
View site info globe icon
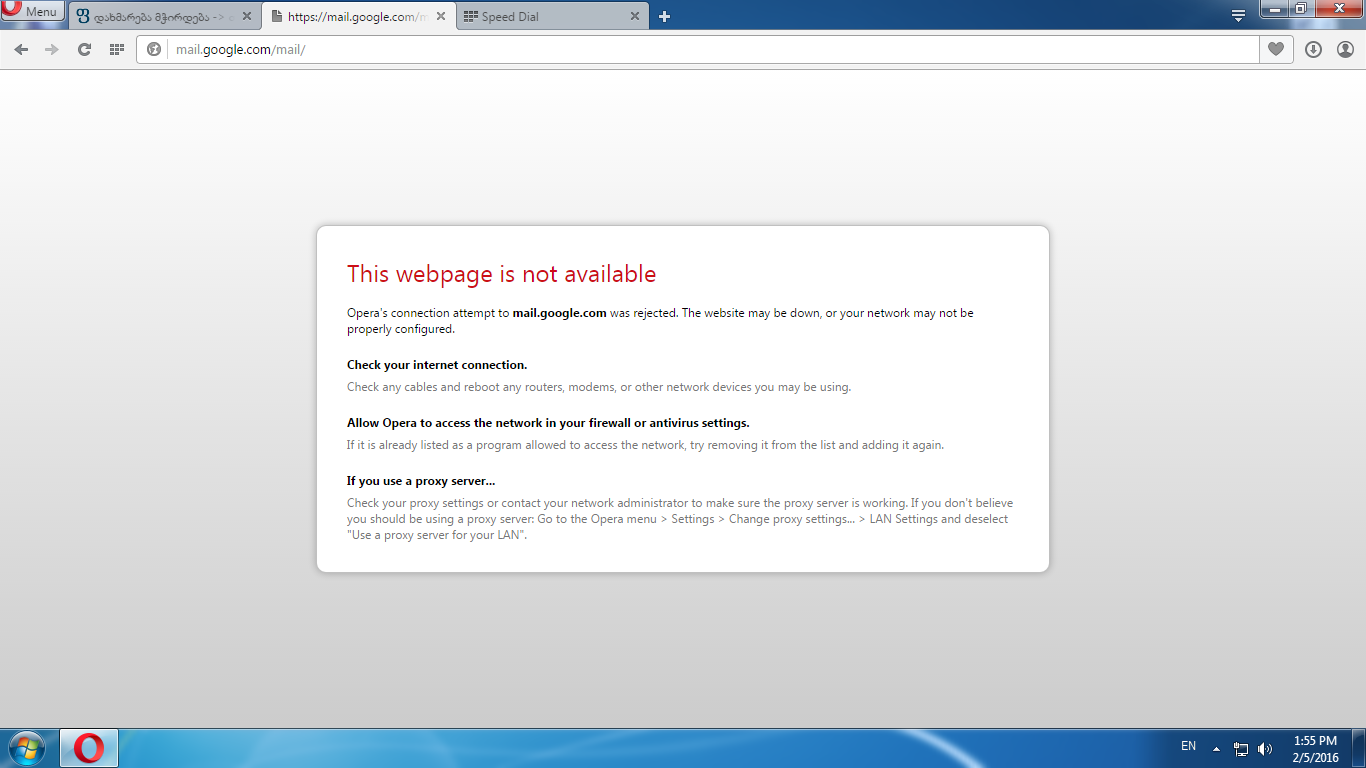pos(153,49)
